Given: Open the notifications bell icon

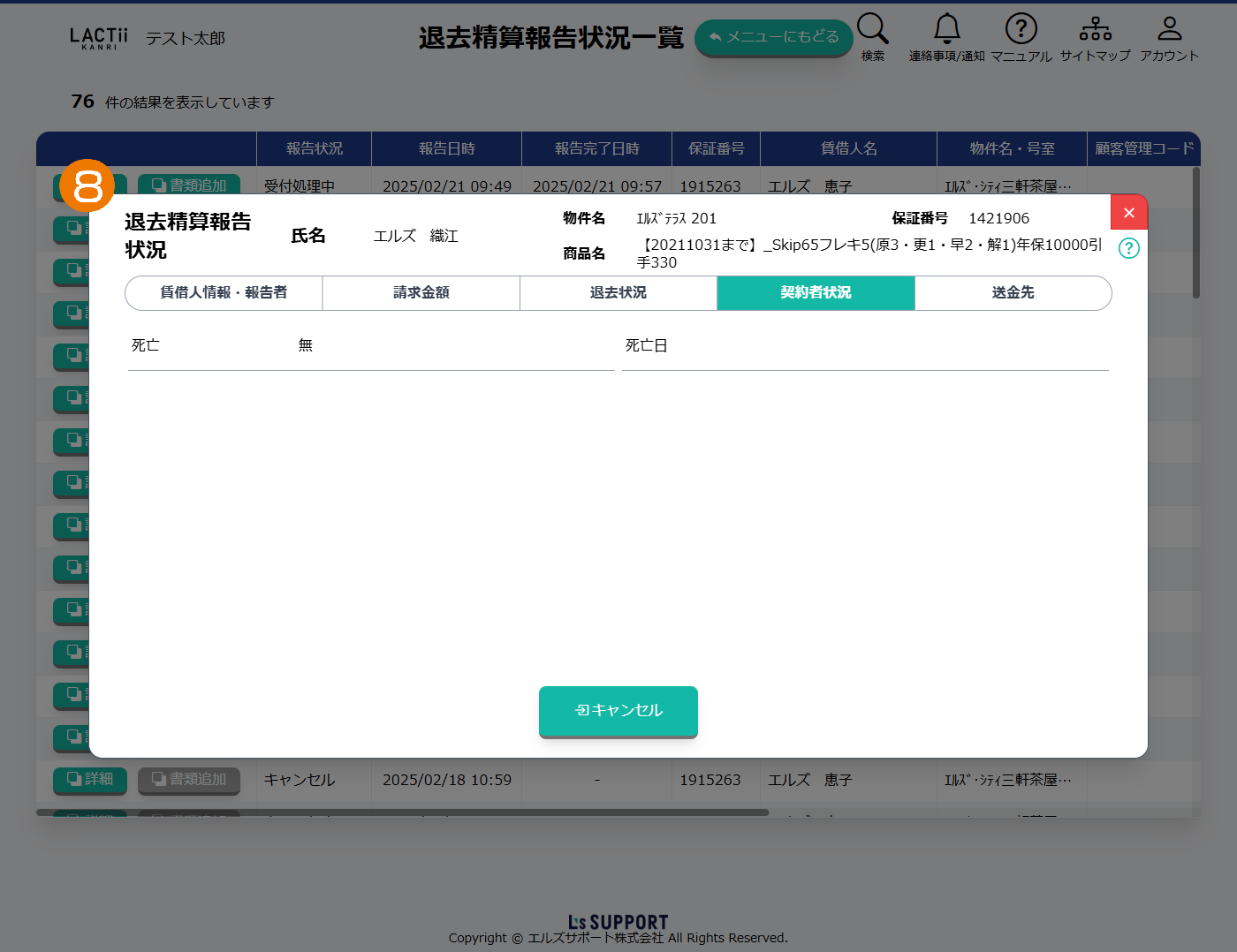Looking at the screenshot, I should [946, 29].
